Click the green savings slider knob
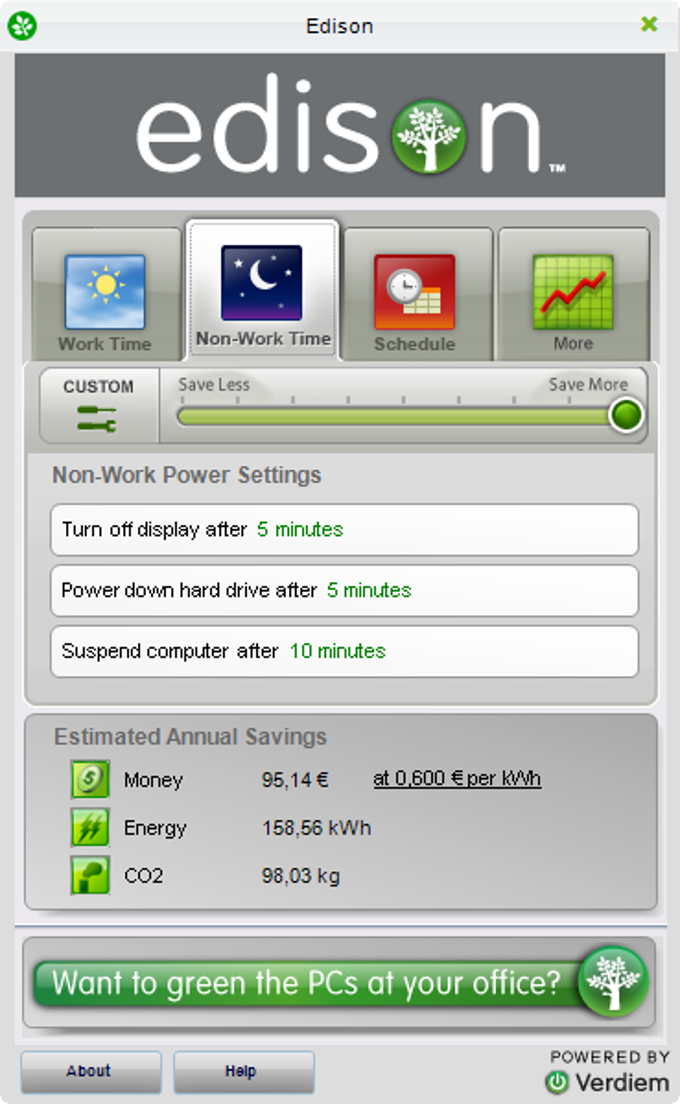680x1104 pixels. 626,415
